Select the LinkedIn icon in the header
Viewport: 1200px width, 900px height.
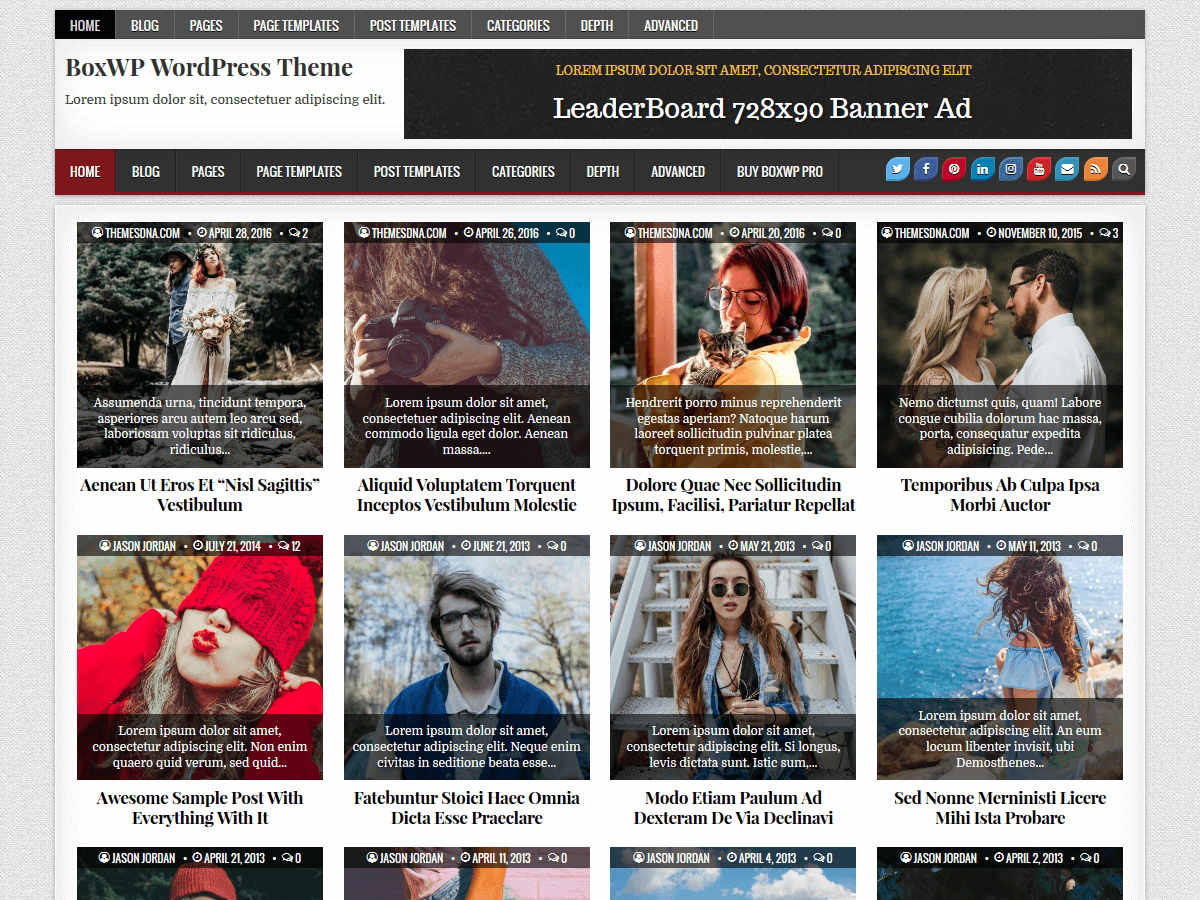982,169
